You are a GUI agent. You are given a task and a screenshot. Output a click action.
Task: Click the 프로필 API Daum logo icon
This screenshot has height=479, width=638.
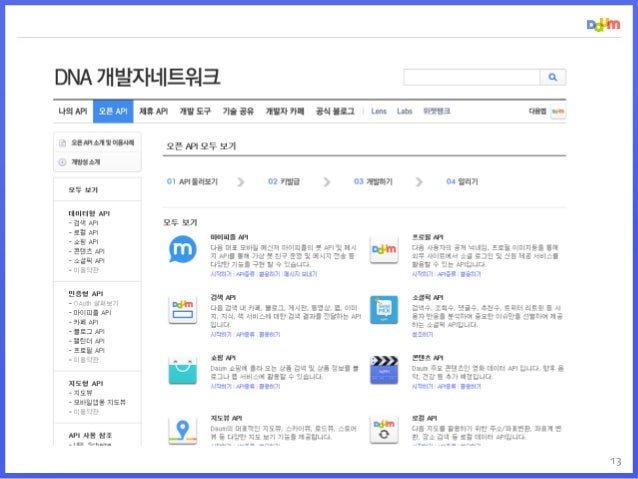coord(384,249)
